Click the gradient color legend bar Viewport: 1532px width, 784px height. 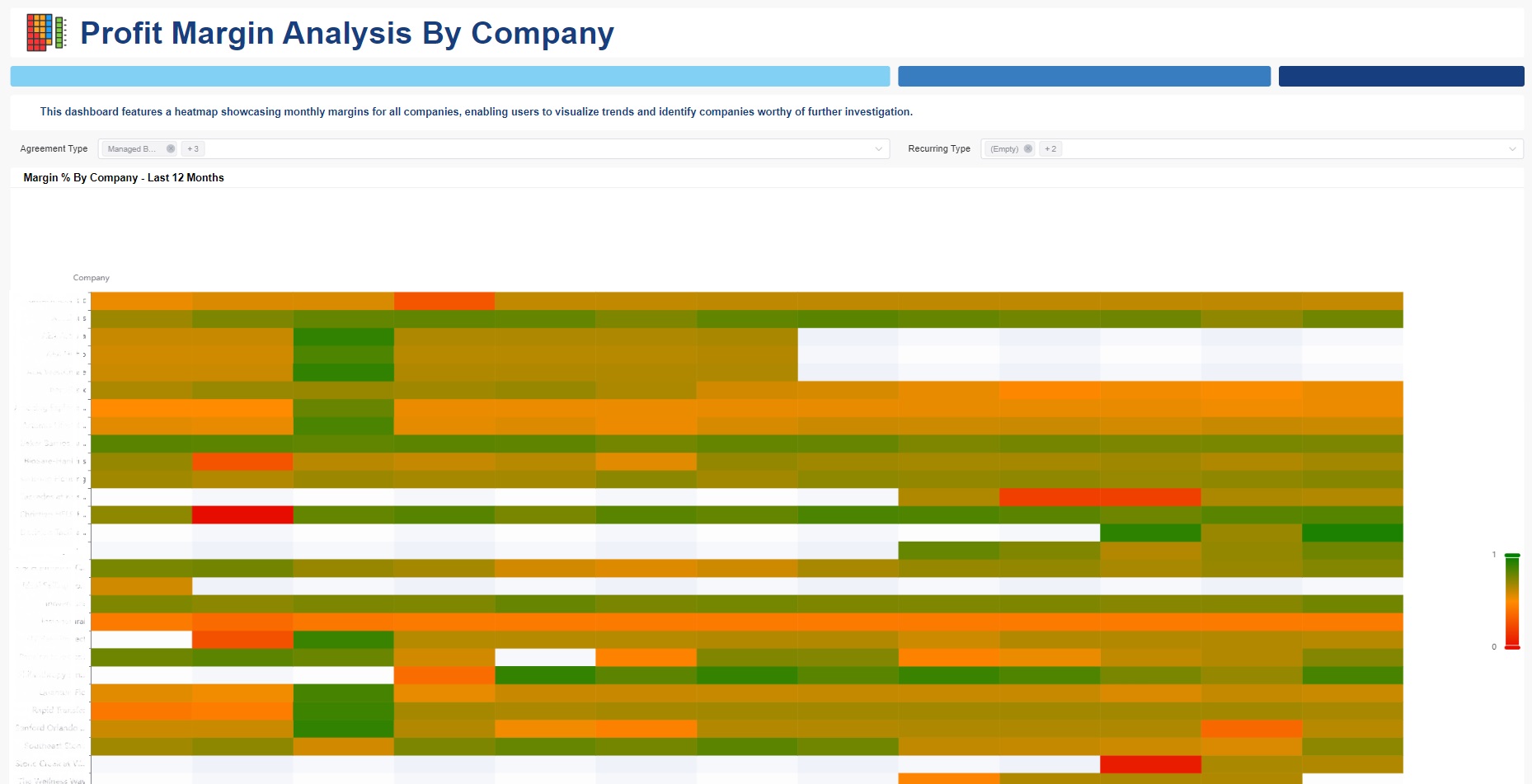pos(1512,601)
